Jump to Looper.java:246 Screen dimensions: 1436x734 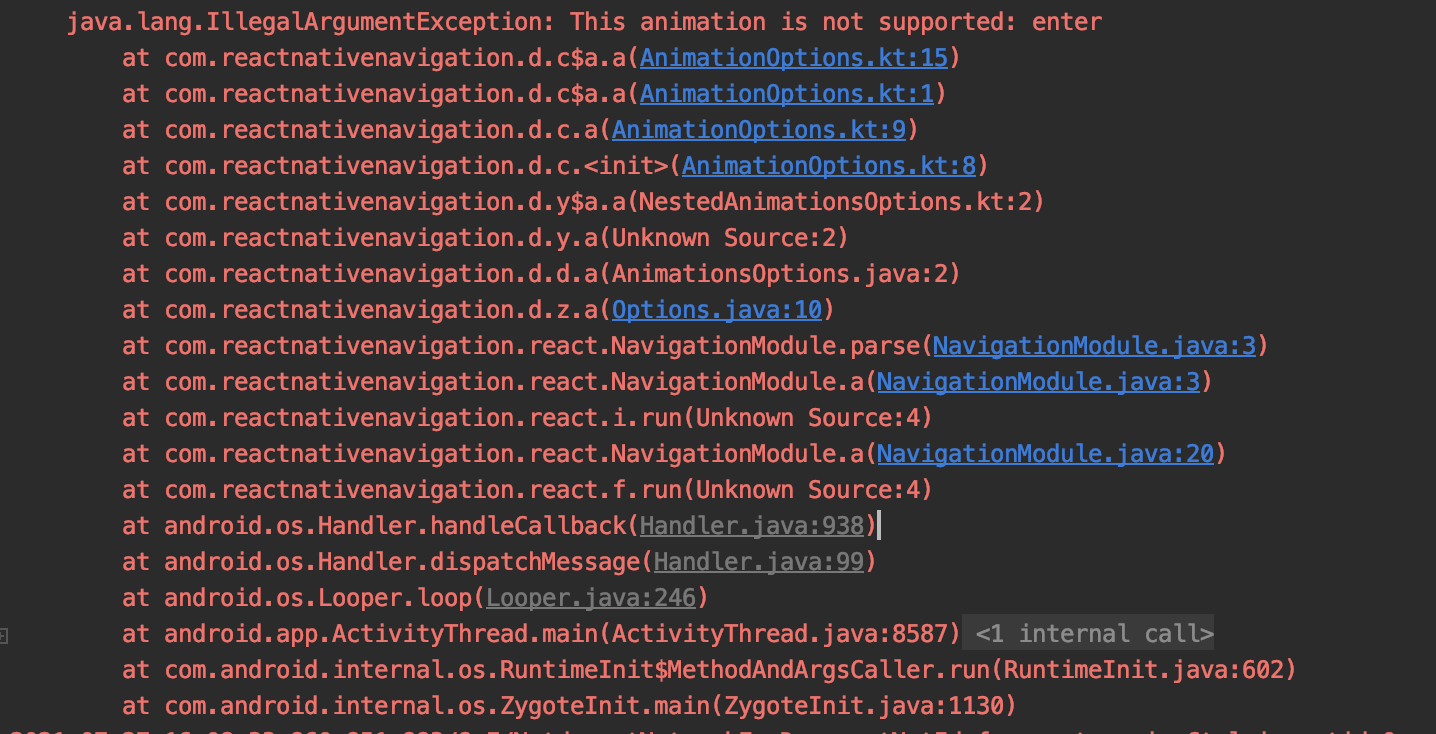590,597
